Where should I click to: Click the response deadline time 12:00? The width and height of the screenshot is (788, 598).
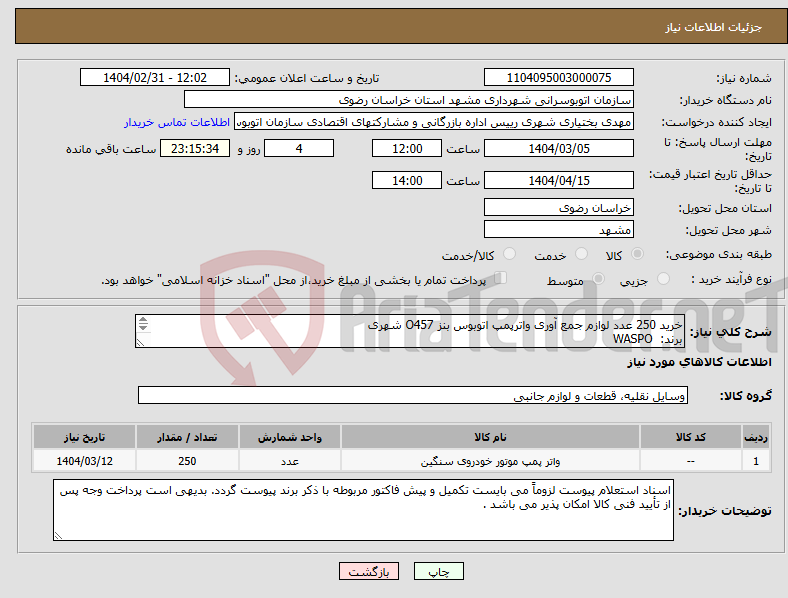pos(407,148)
